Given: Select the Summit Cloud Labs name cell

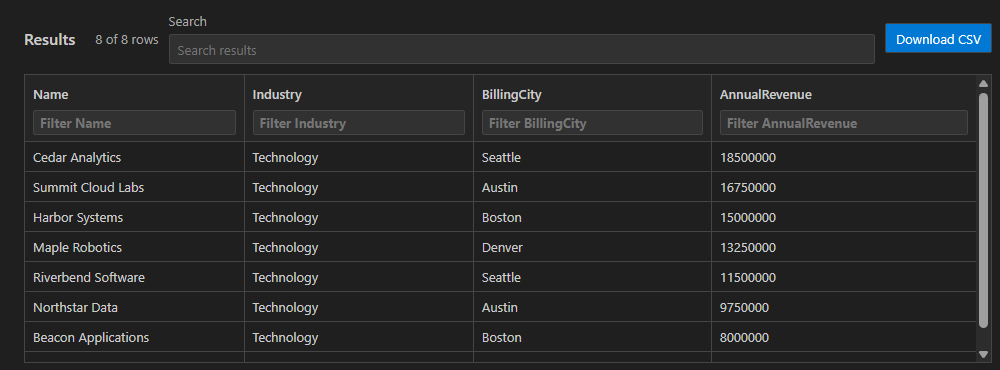Looking at the screenshot, I should click(x=134, y=187).
